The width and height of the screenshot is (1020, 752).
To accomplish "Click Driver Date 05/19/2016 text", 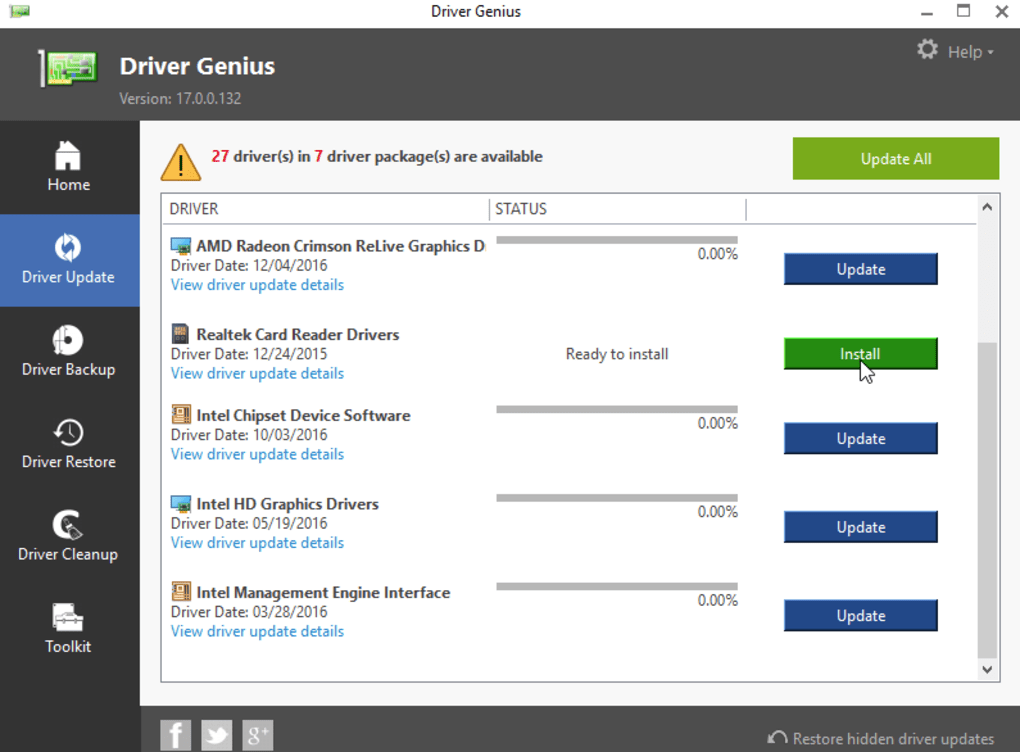I will pos(248,523).
